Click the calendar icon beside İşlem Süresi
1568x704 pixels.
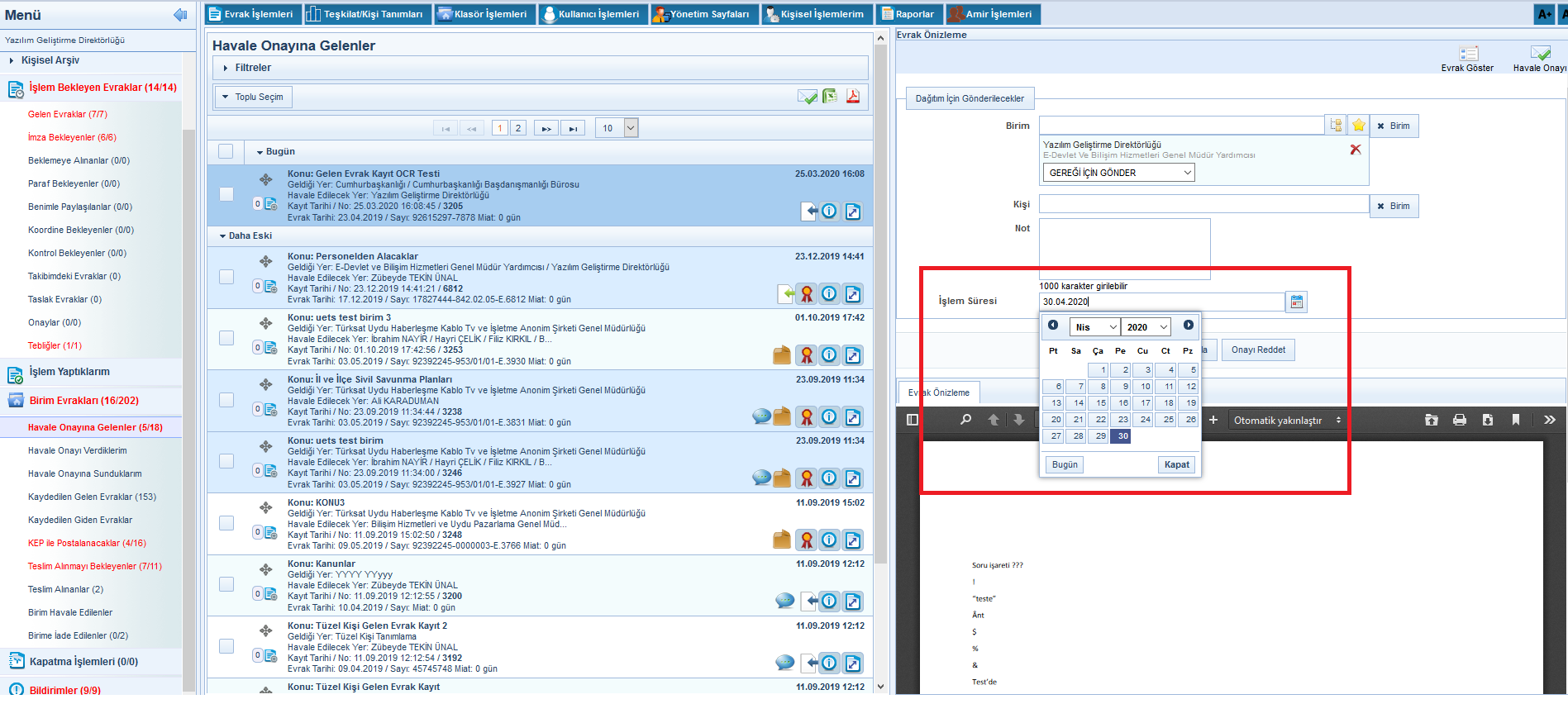(1296, 302)
